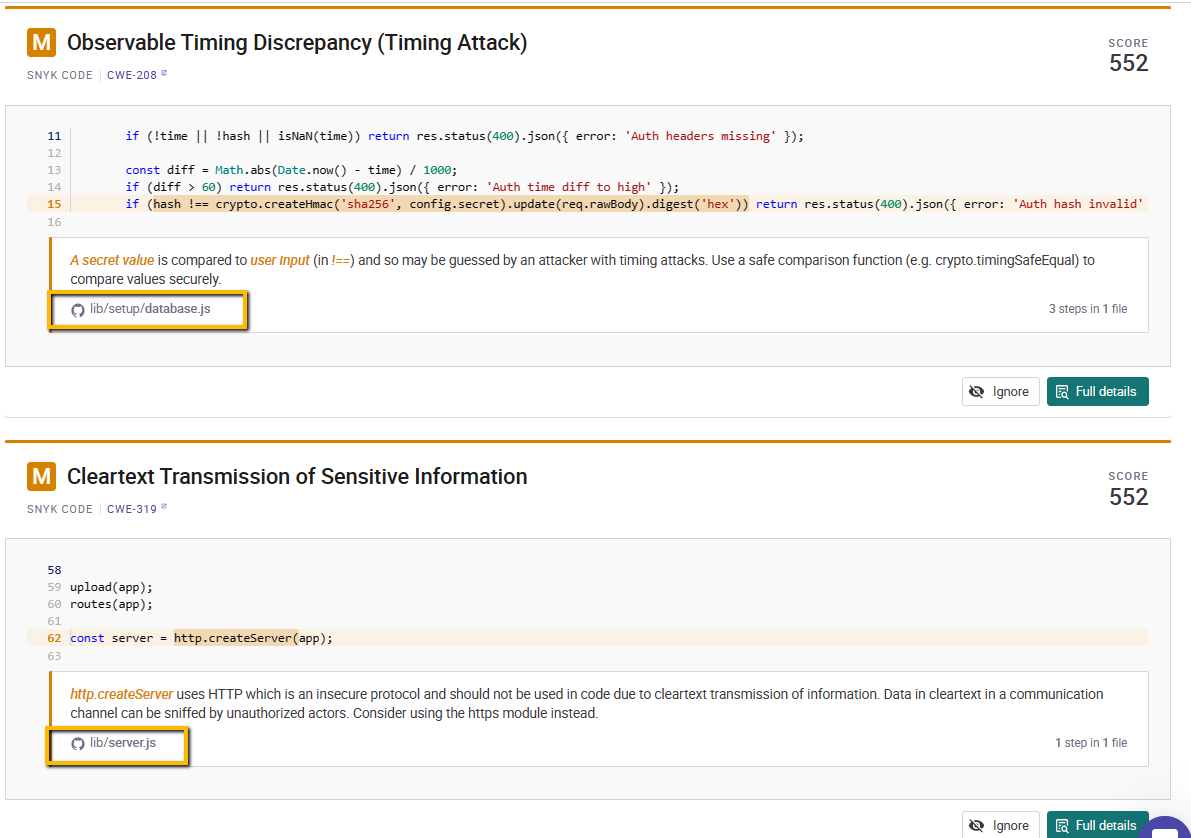The width and height of the screenshot is (1191, 838).
Task: Click the medium severity badge for Cleartext Transmission
Action: [x=42, y=476]
